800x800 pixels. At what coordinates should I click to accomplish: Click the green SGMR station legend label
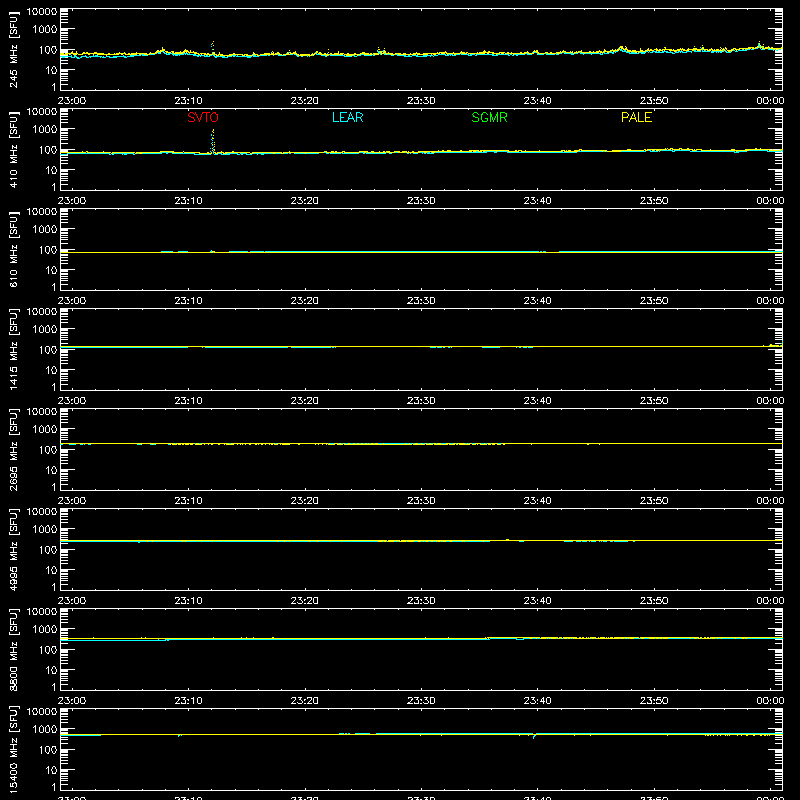489,117
